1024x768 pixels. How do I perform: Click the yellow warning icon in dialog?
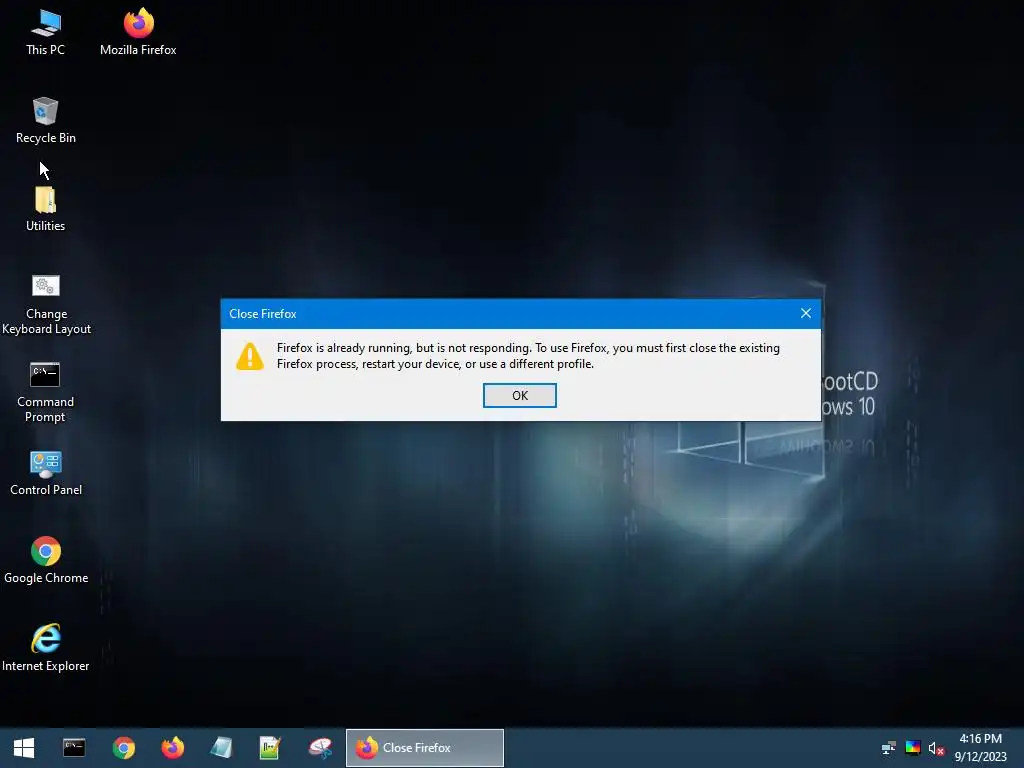coord(249,357)
